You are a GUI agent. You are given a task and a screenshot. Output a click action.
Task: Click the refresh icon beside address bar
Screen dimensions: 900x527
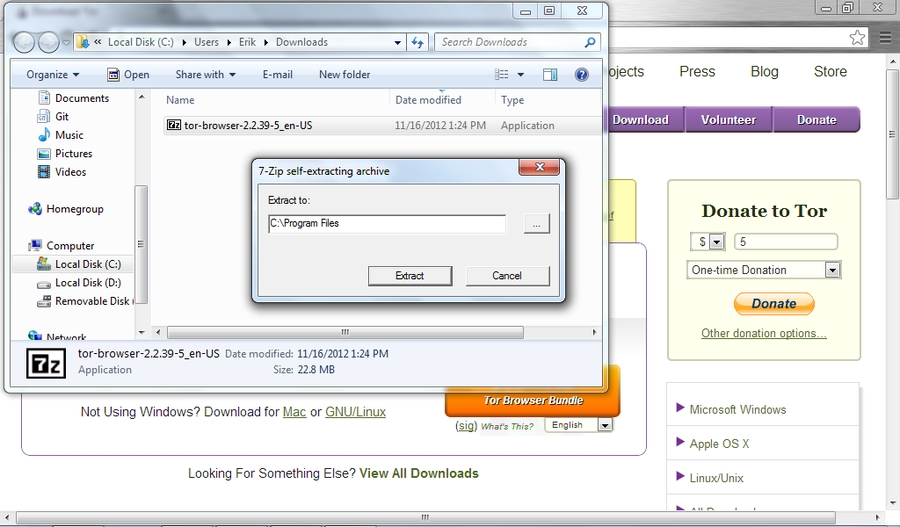click(418, 42)
